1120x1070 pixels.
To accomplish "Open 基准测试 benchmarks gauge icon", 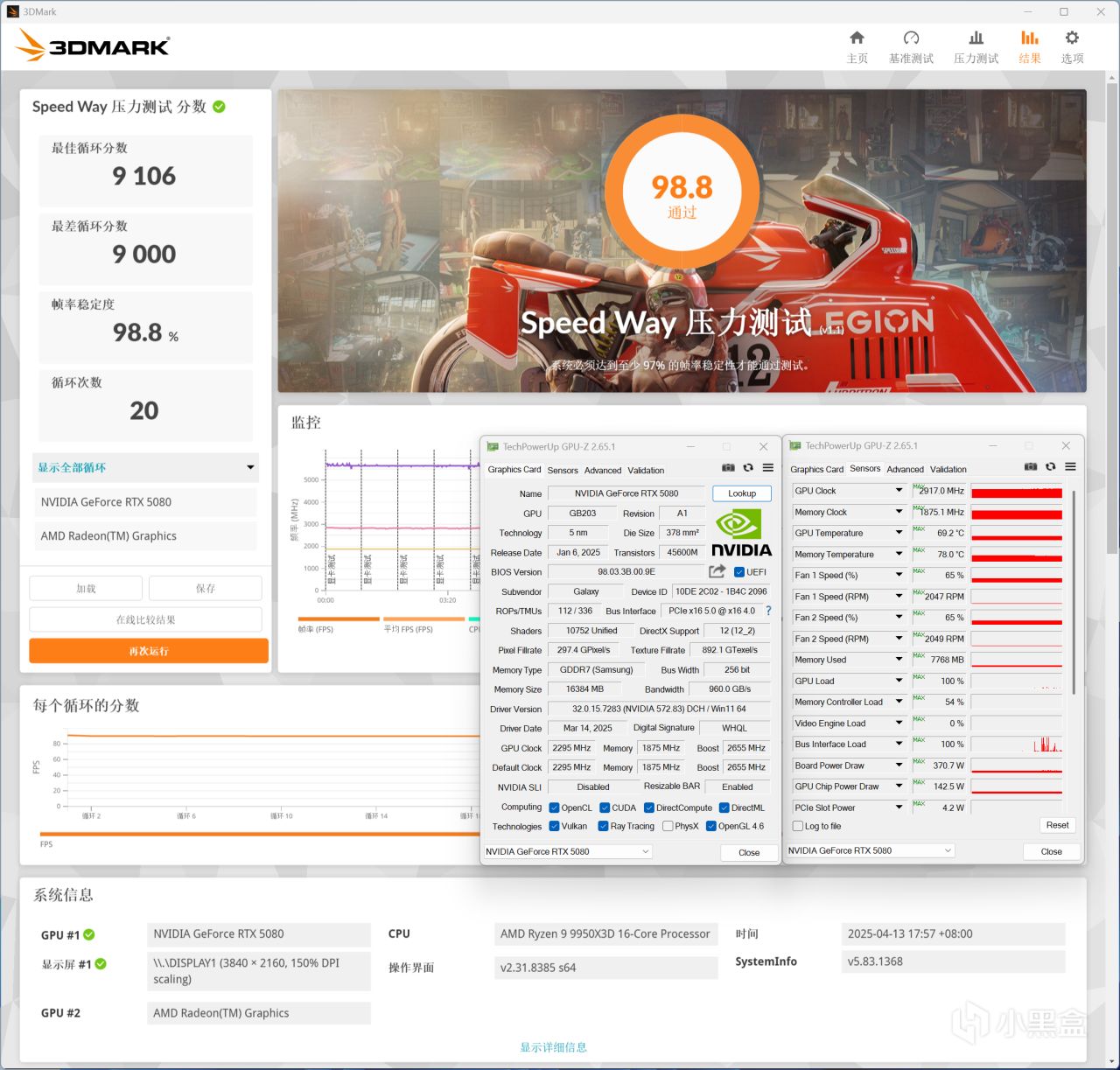I will [911, 38].
